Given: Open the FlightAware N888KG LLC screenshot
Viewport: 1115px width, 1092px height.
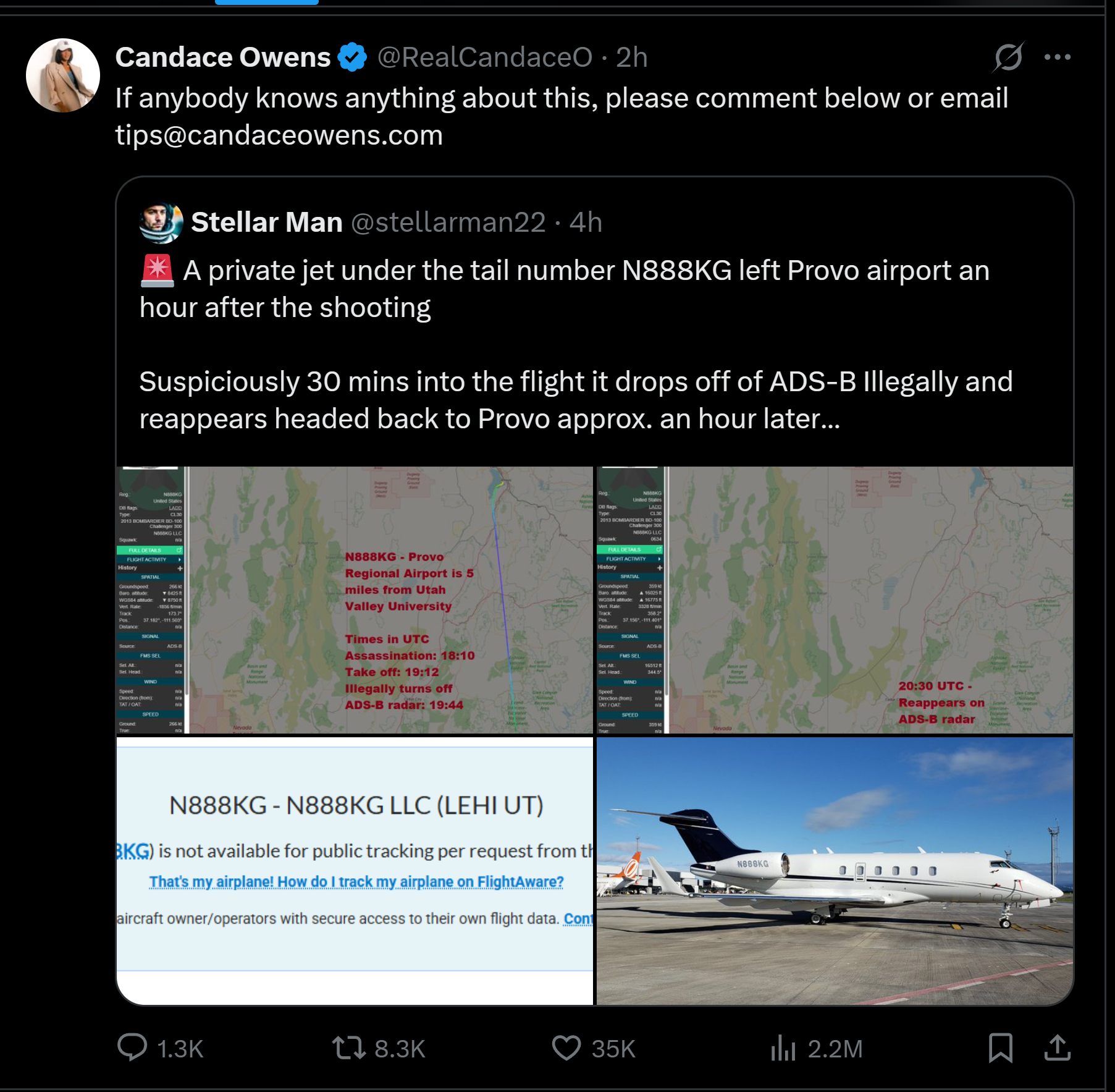Looking at the screenshot, I should tap(355, 870).
